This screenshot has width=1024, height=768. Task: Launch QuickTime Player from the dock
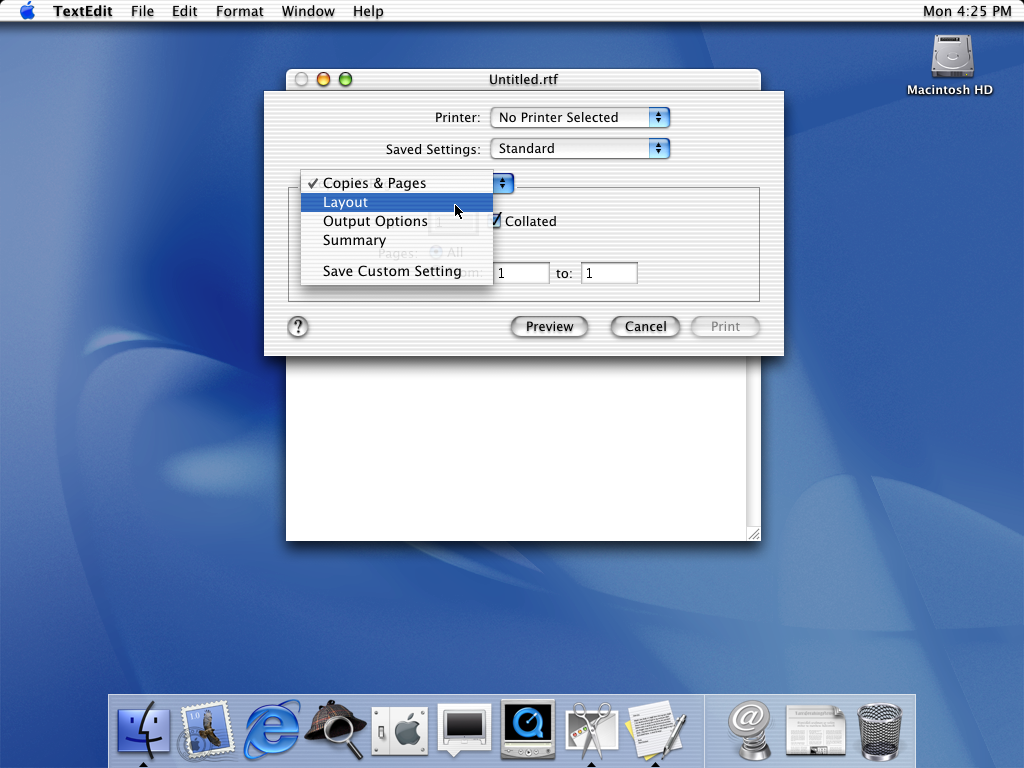coord(527,730)
